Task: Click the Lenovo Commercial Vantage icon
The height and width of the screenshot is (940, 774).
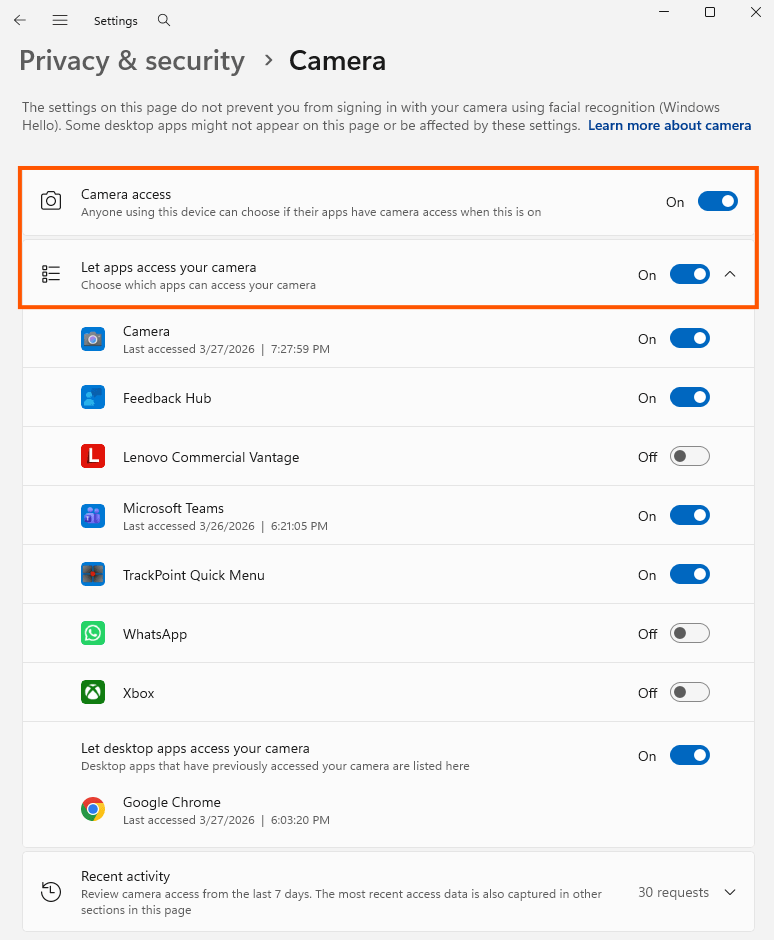Action: pos(93,455)
